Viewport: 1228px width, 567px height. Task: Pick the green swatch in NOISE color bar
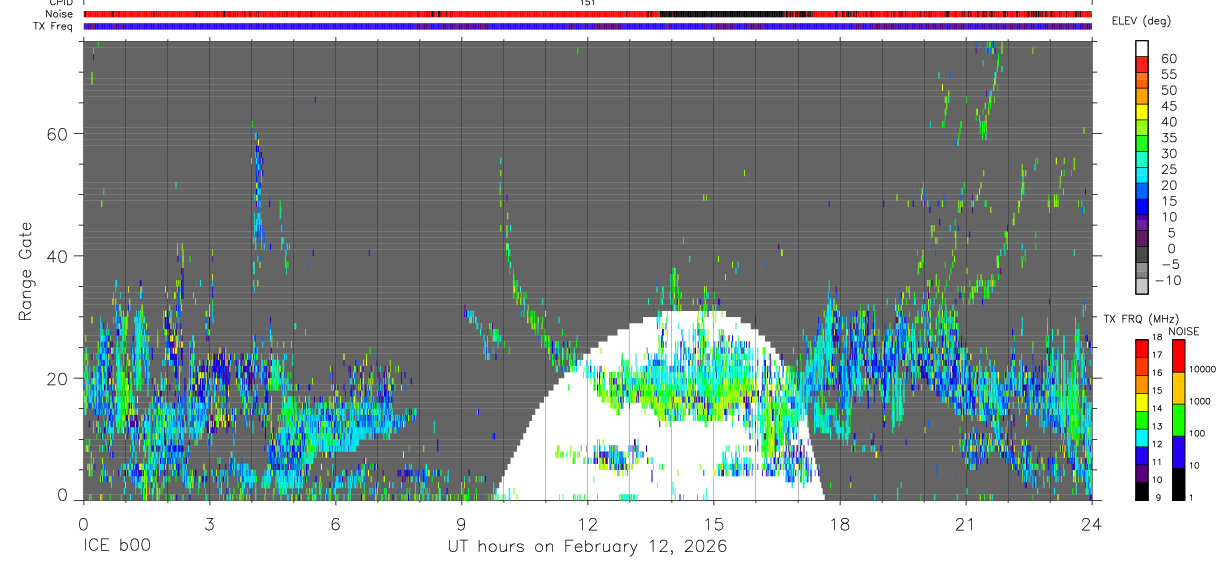pyautogui.click(x=1177, y=418)
